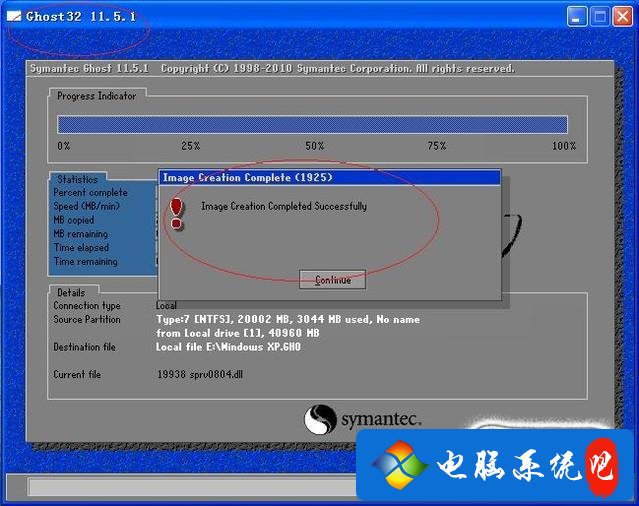
Task: Click the "Percent complete" label
Action: click(90, 192)
